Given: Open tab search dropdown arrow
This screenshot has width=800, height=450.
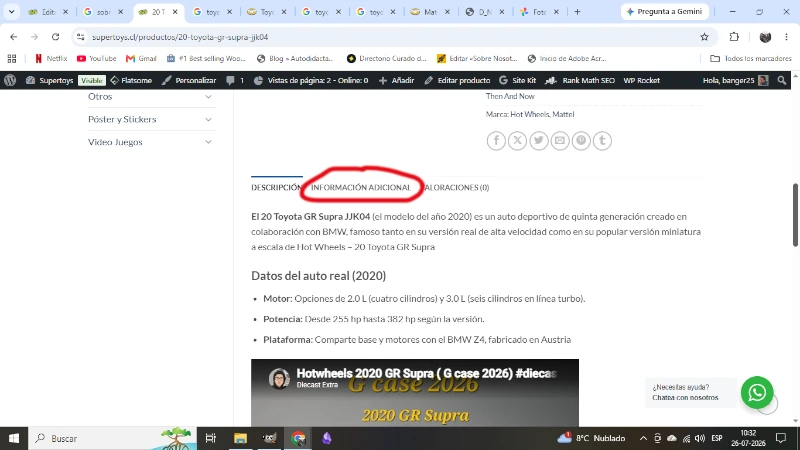Looking at the screenshot, I should [11, 12].
